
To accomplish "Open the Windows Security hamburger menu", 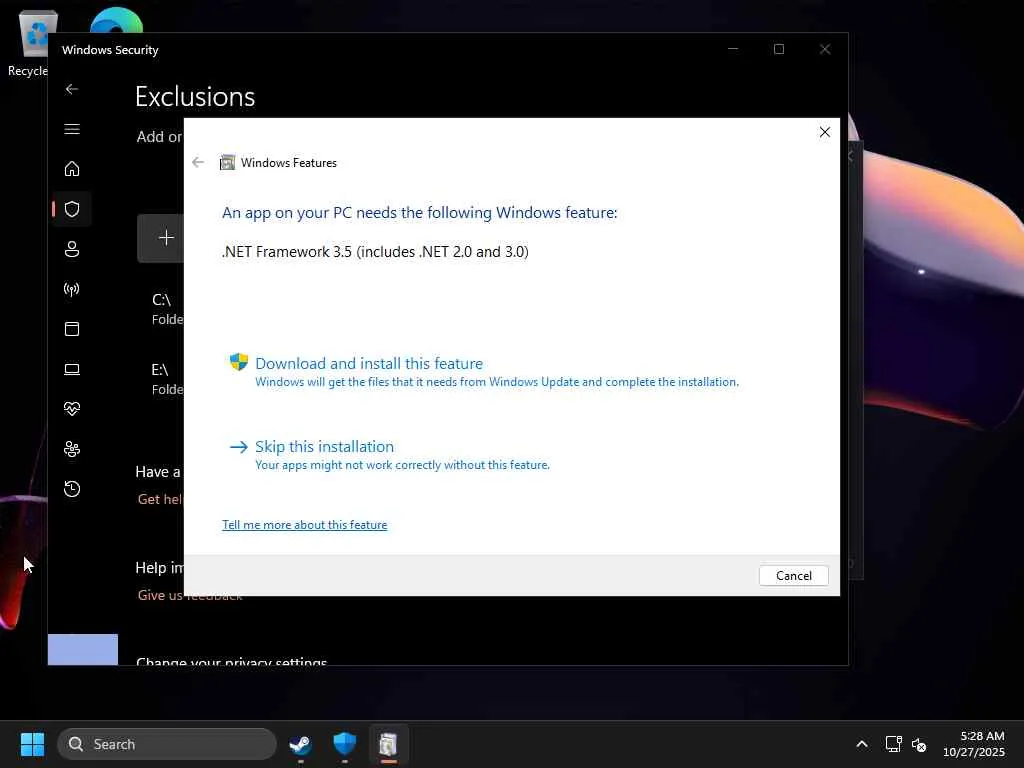I will coord(72,129).
